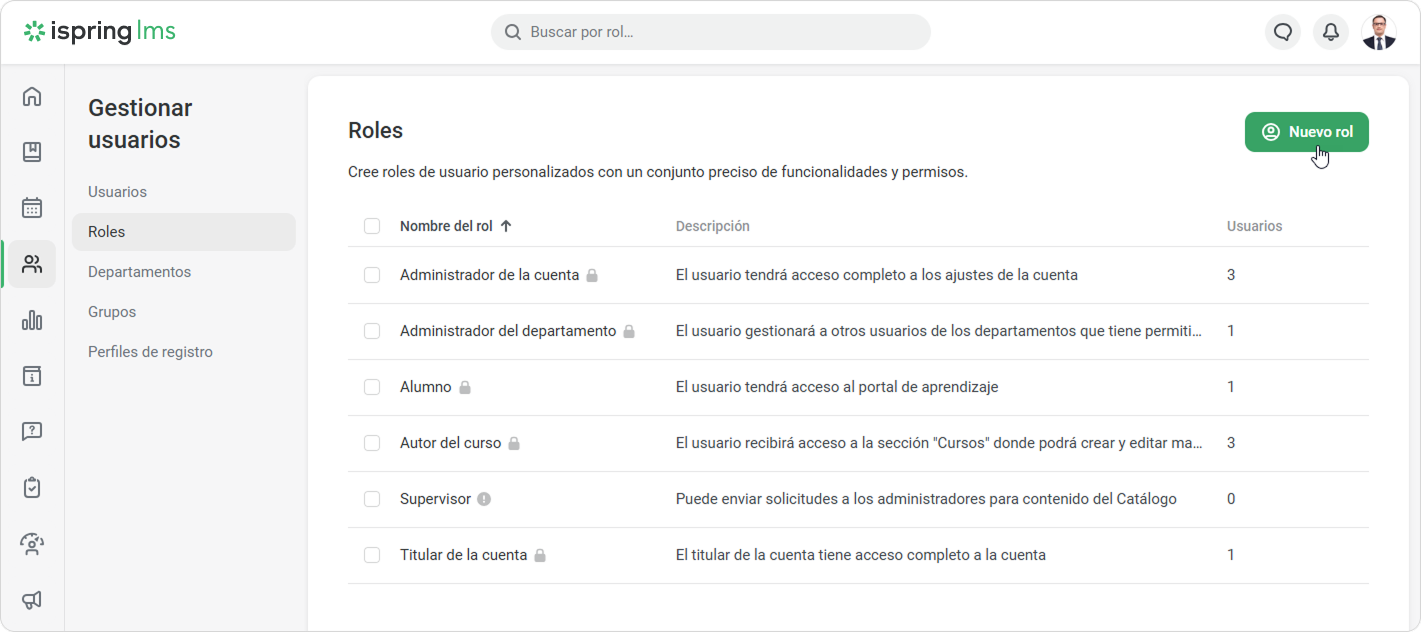Check the box for Titular de la cuenta
The image size is (1421, 632).
(372, 555)
